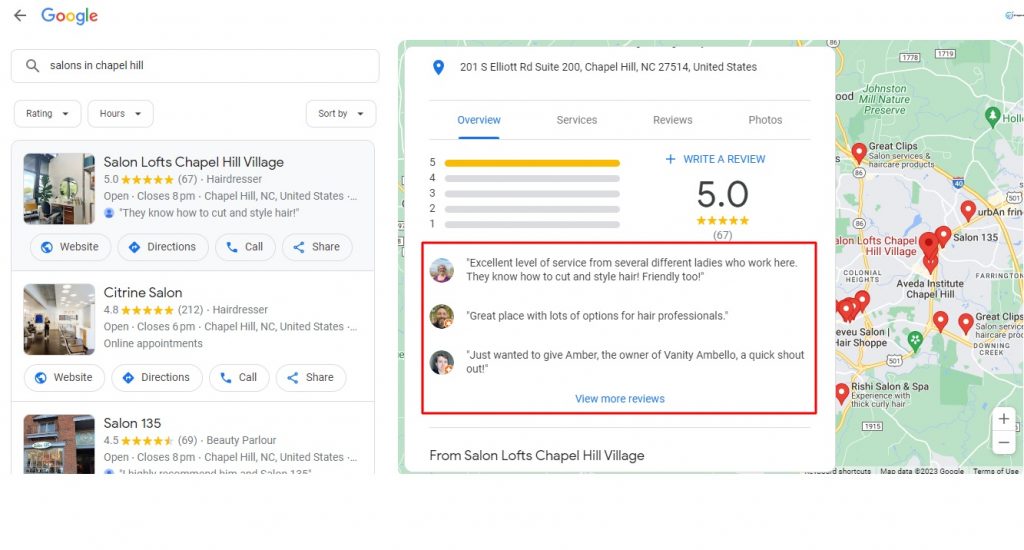This screenshot has width=1024, height=550.
Task: Share the Citrine Salon listing
Action: point(311,378)
